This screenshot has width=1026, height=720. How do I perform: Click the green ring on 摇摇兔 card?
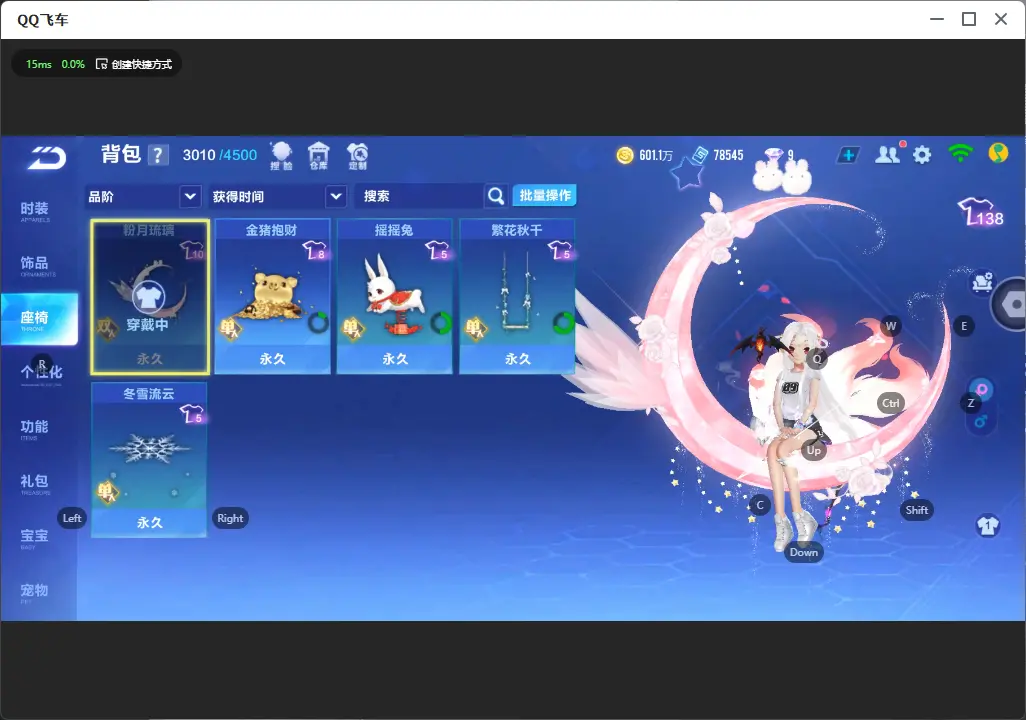click(441, 322)
